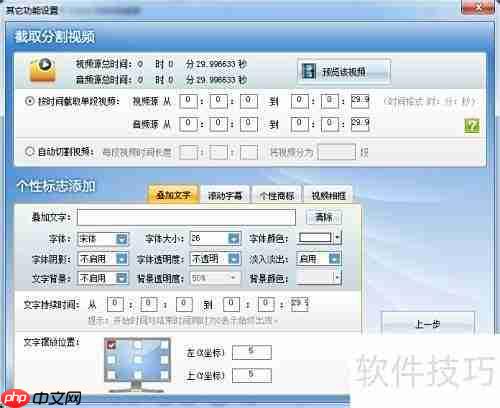Click 音频源 end seconds field showing 29.9
500x408 pixels.
pyautogui.click(x=360, y=124)
